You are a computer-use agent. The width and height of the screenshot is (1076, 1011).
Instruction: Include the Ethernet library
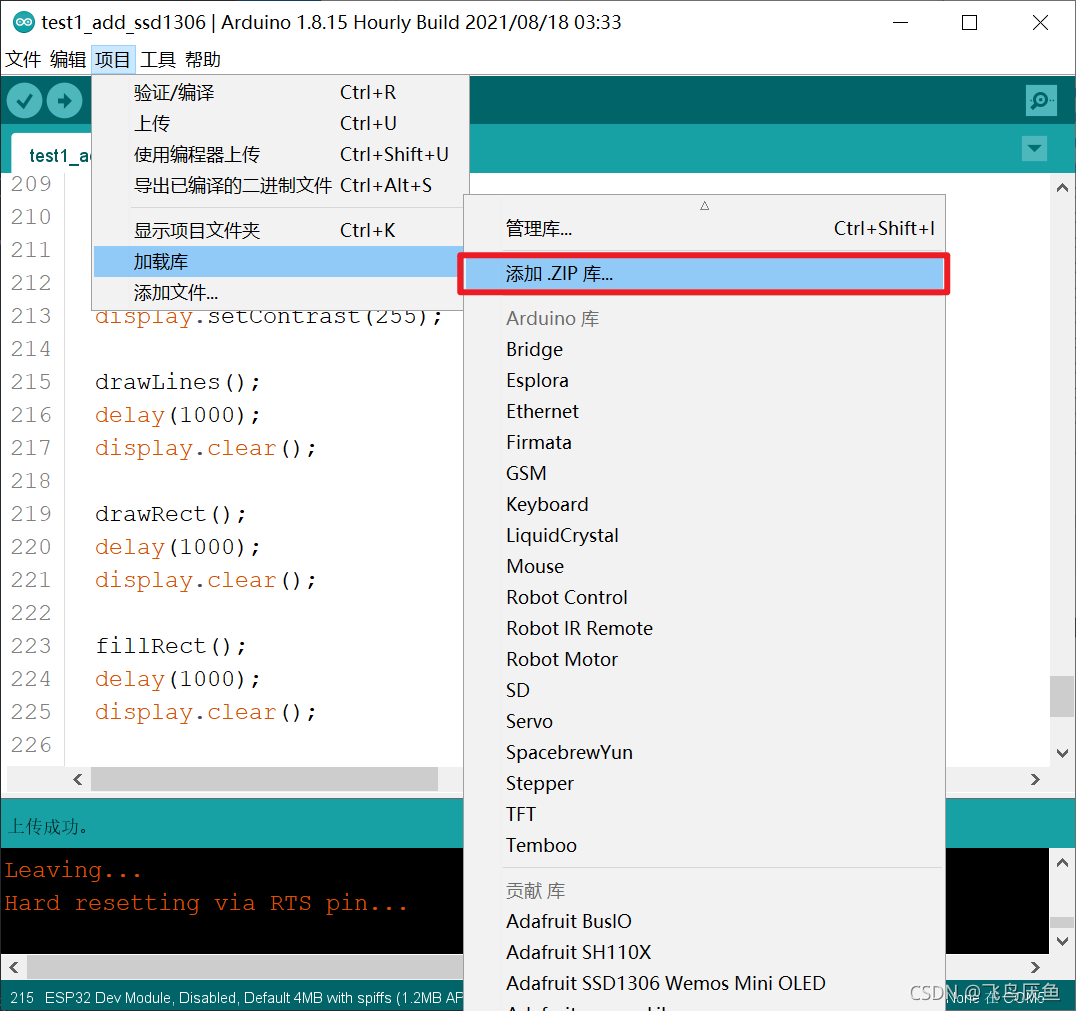pyautogui.click(x=704, y=411)
